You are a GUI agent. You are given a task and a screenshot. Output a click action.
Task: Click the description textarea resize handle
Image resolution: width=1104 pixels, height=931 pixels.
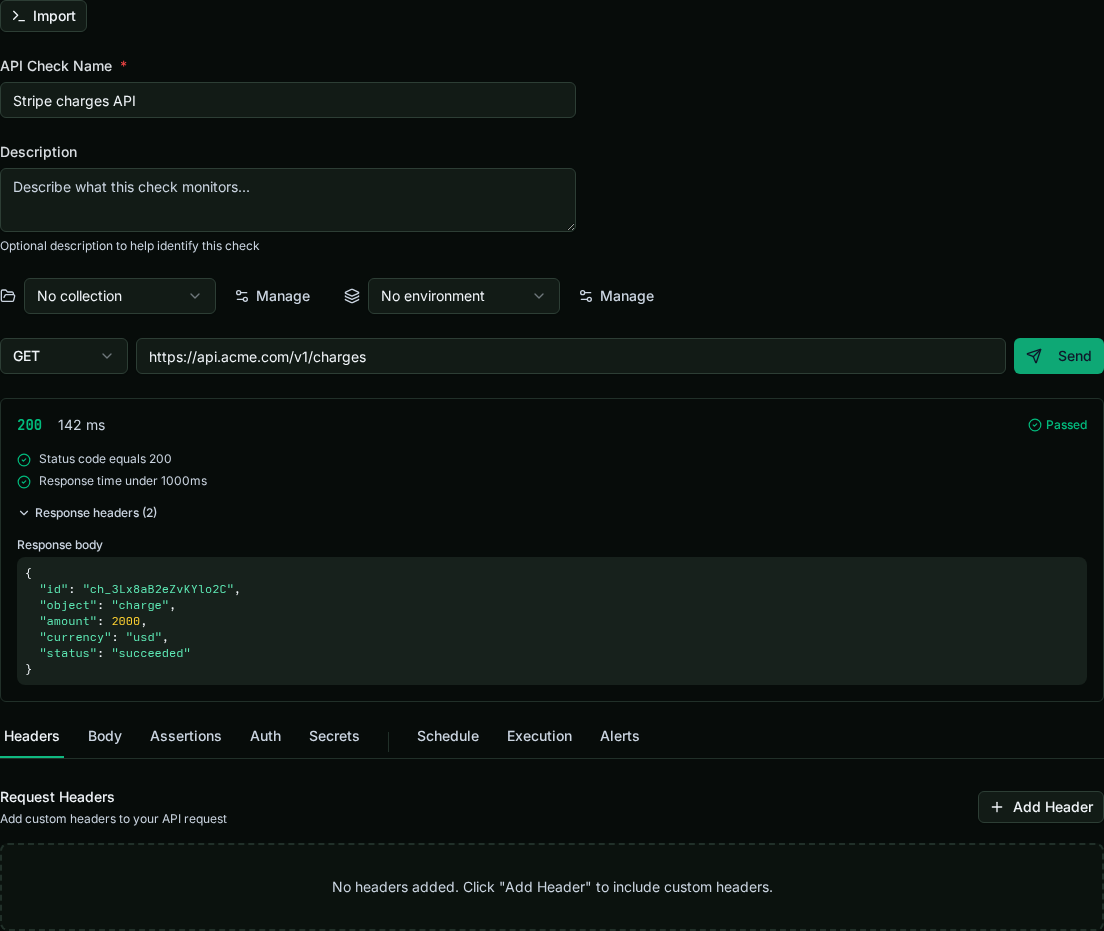click(571, 227)
